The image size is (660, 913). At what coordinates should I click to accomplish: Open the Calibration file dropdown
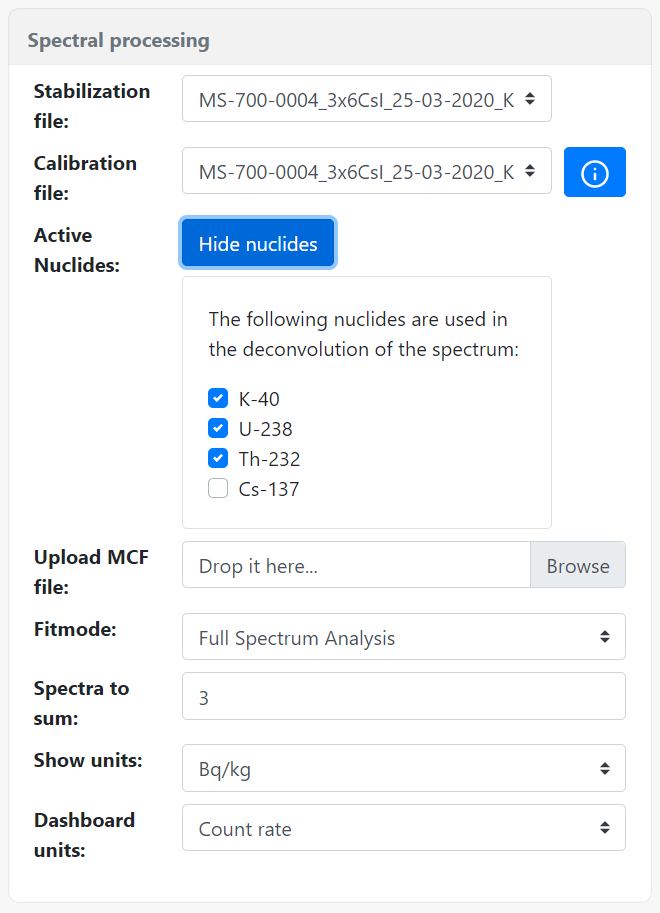pos(366,171)
